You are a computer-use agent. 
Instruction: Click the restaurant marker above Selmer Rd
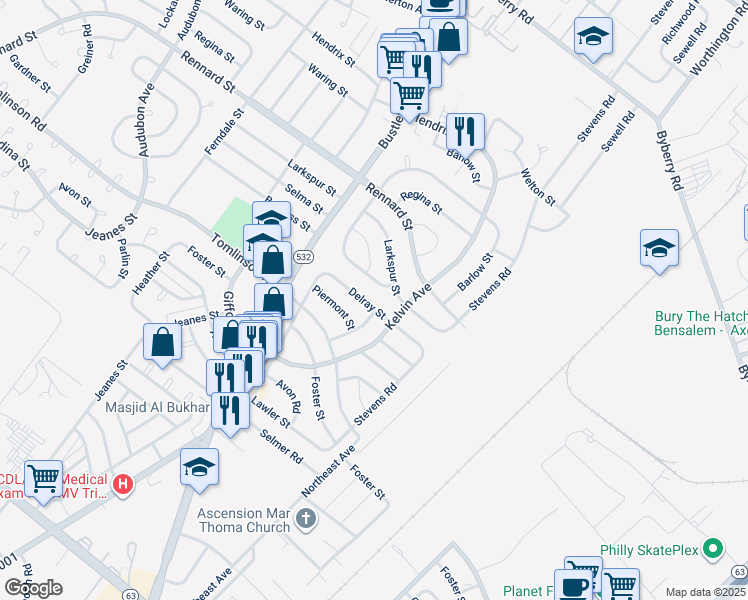click(x=230, y=411)
